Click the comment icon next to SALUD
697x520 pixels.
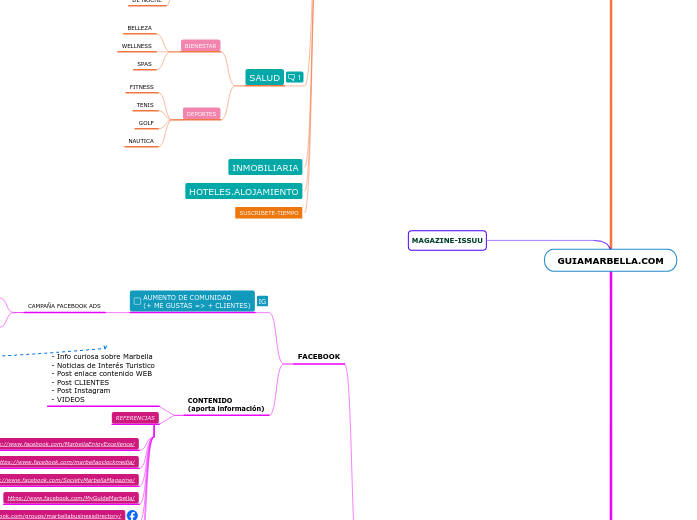[x=294, y=77]
